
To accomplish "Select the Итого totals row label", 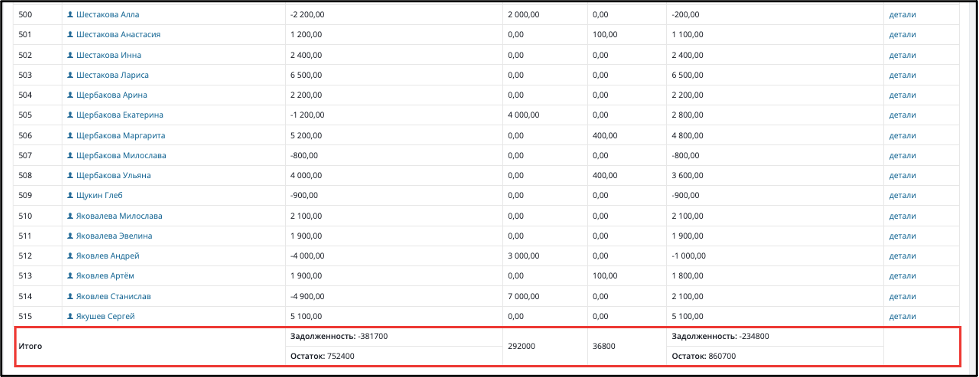I will 31,346.
